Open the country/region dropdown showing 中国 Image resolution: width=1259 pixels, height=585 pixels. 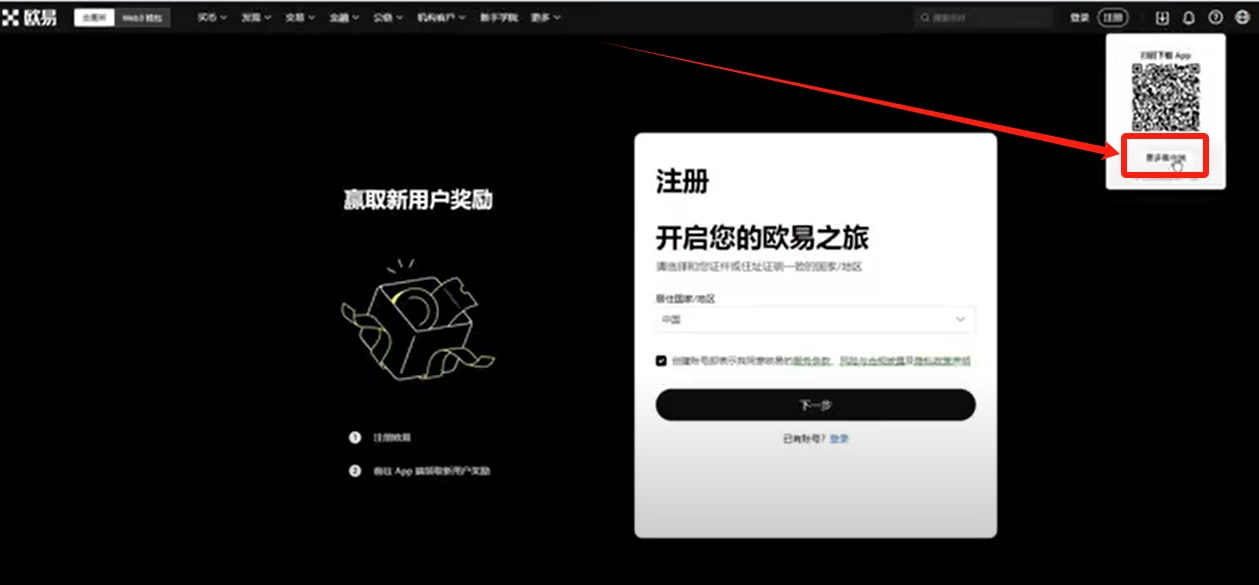tap(815, 319)
